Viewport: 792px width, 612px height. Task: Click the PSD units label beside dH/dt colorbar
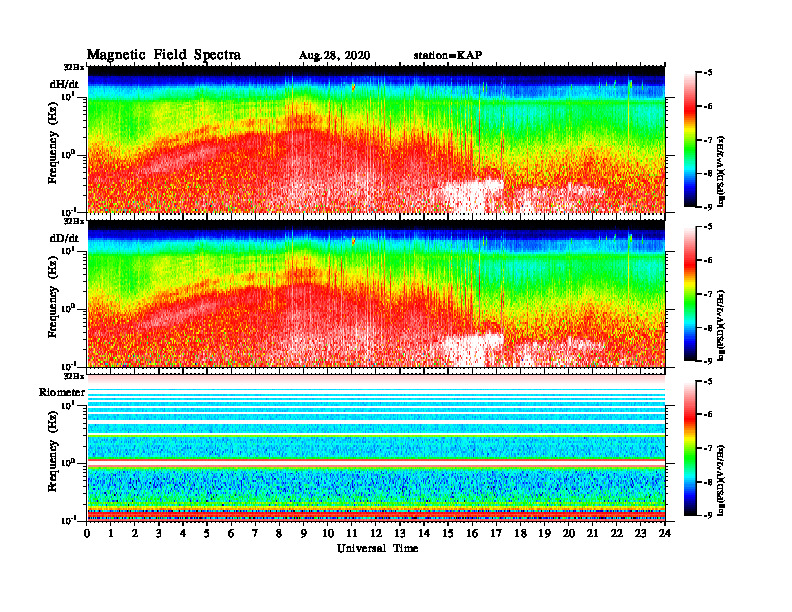click(721, 170)
